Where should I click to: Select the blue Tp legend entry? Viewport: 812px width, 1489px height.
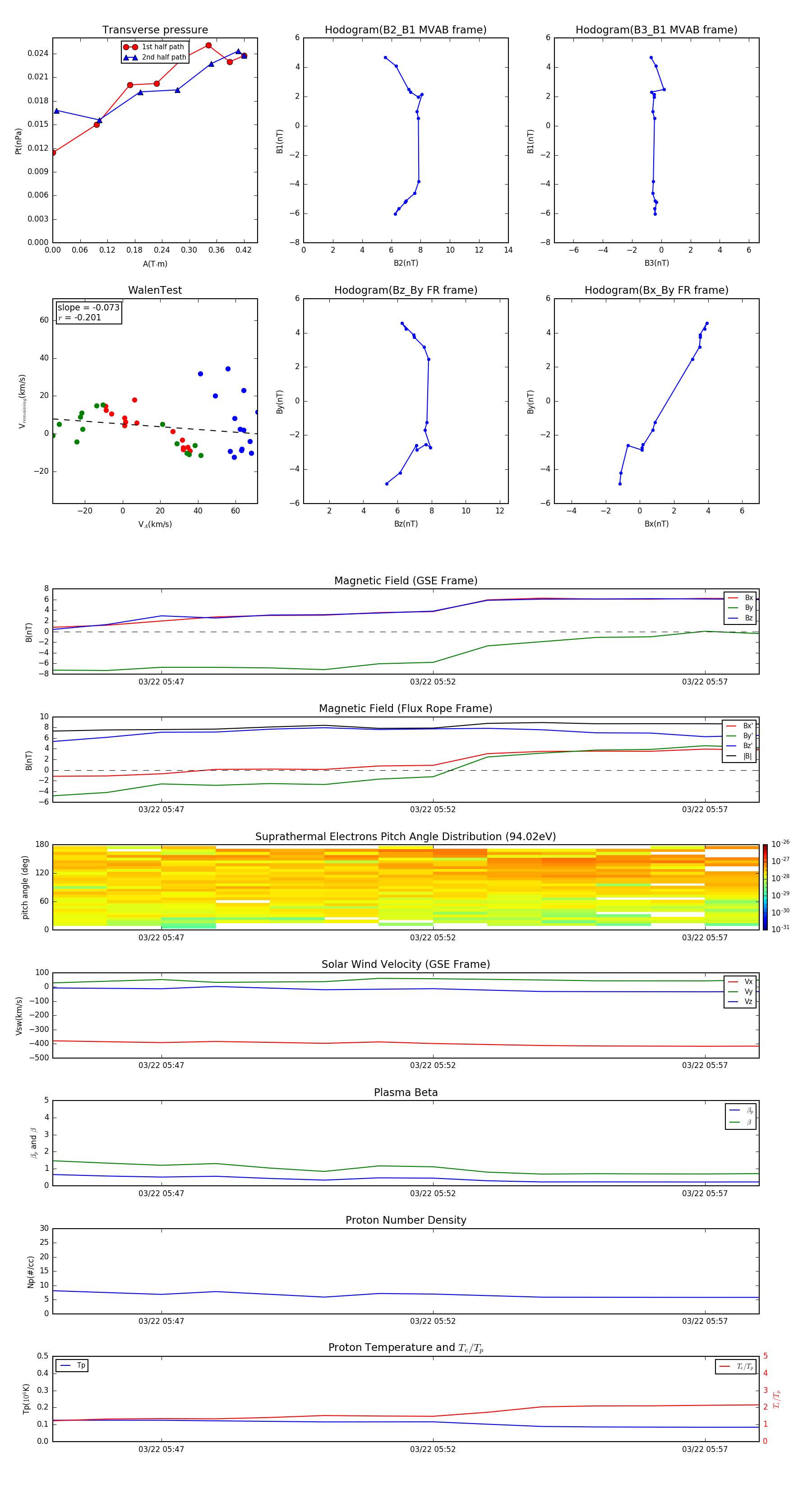(x=72, y=1366)
